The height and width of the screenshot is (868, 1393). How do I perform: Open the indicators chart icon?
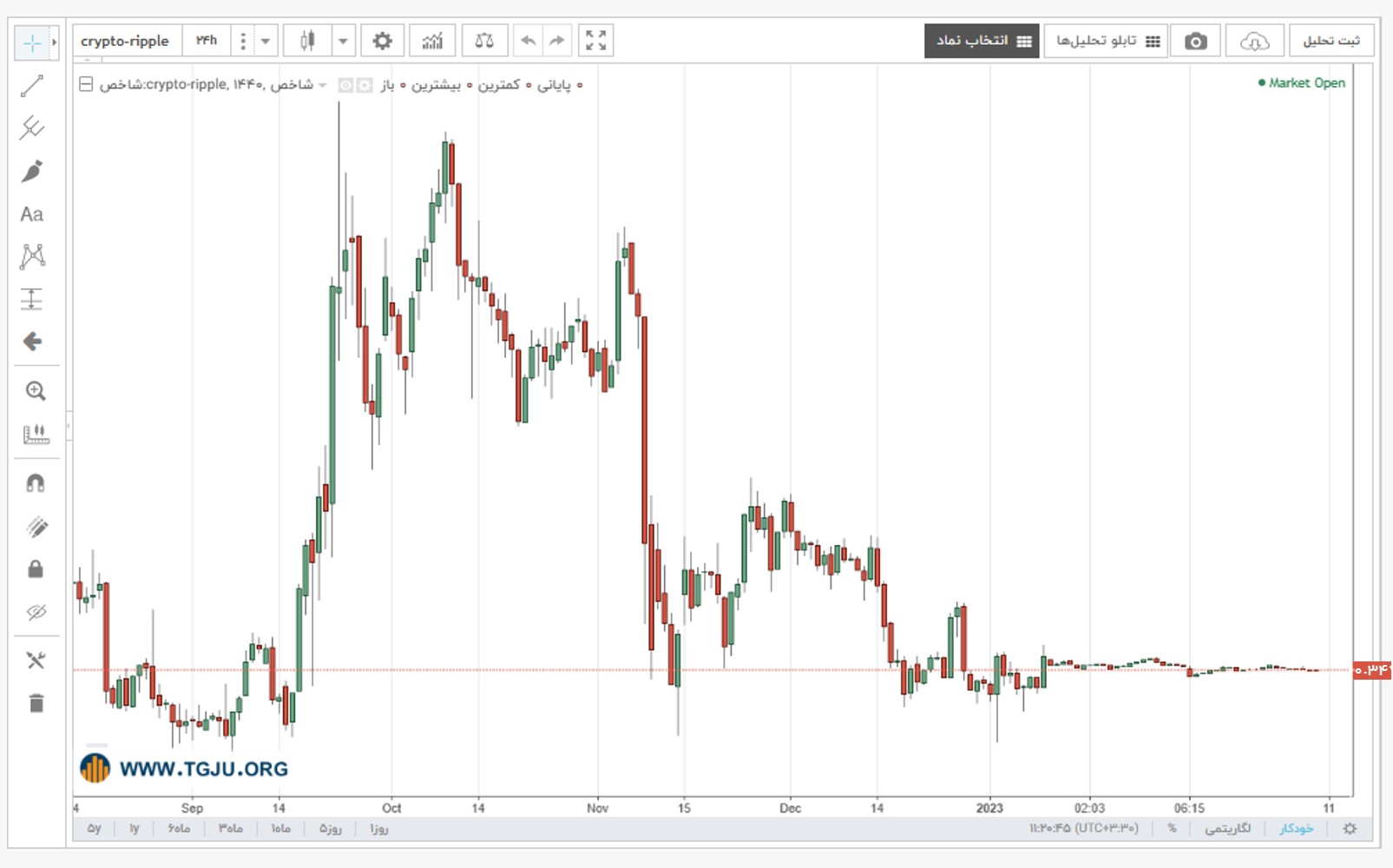coord(432,41)
